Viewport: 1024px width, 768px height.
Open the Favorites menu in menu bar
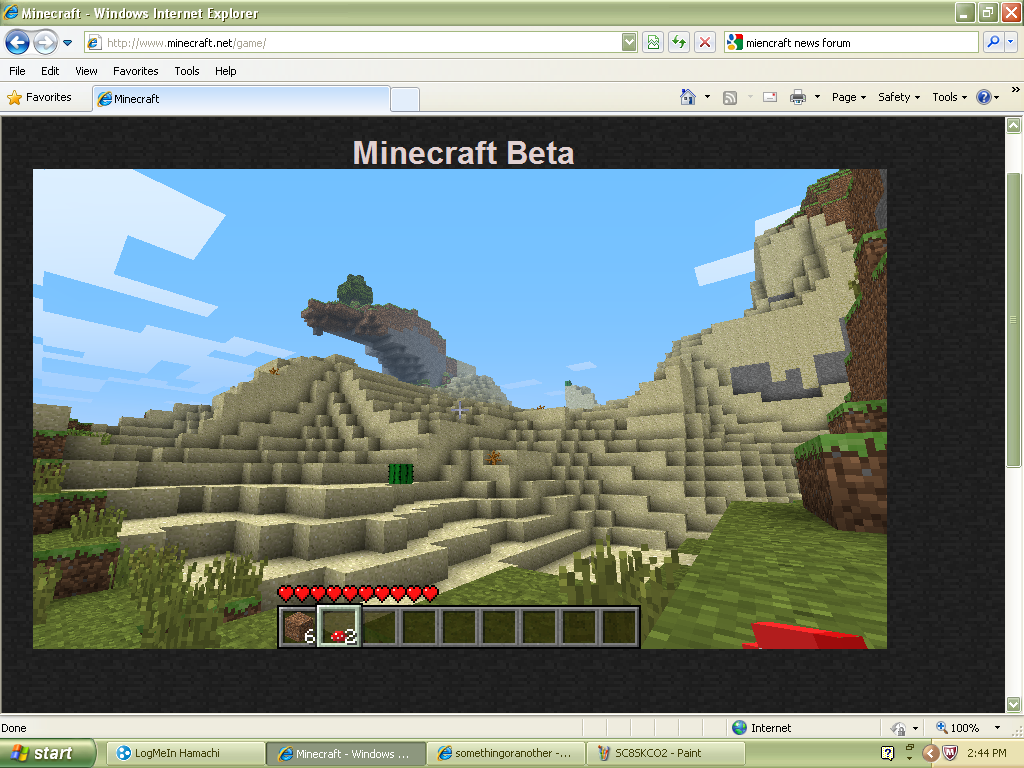tap(136, 71)
